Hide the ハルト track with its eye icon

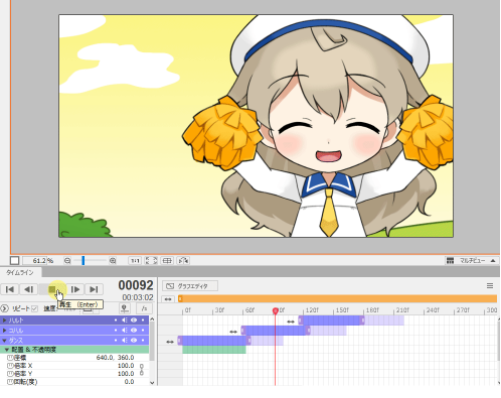point(134,320)
